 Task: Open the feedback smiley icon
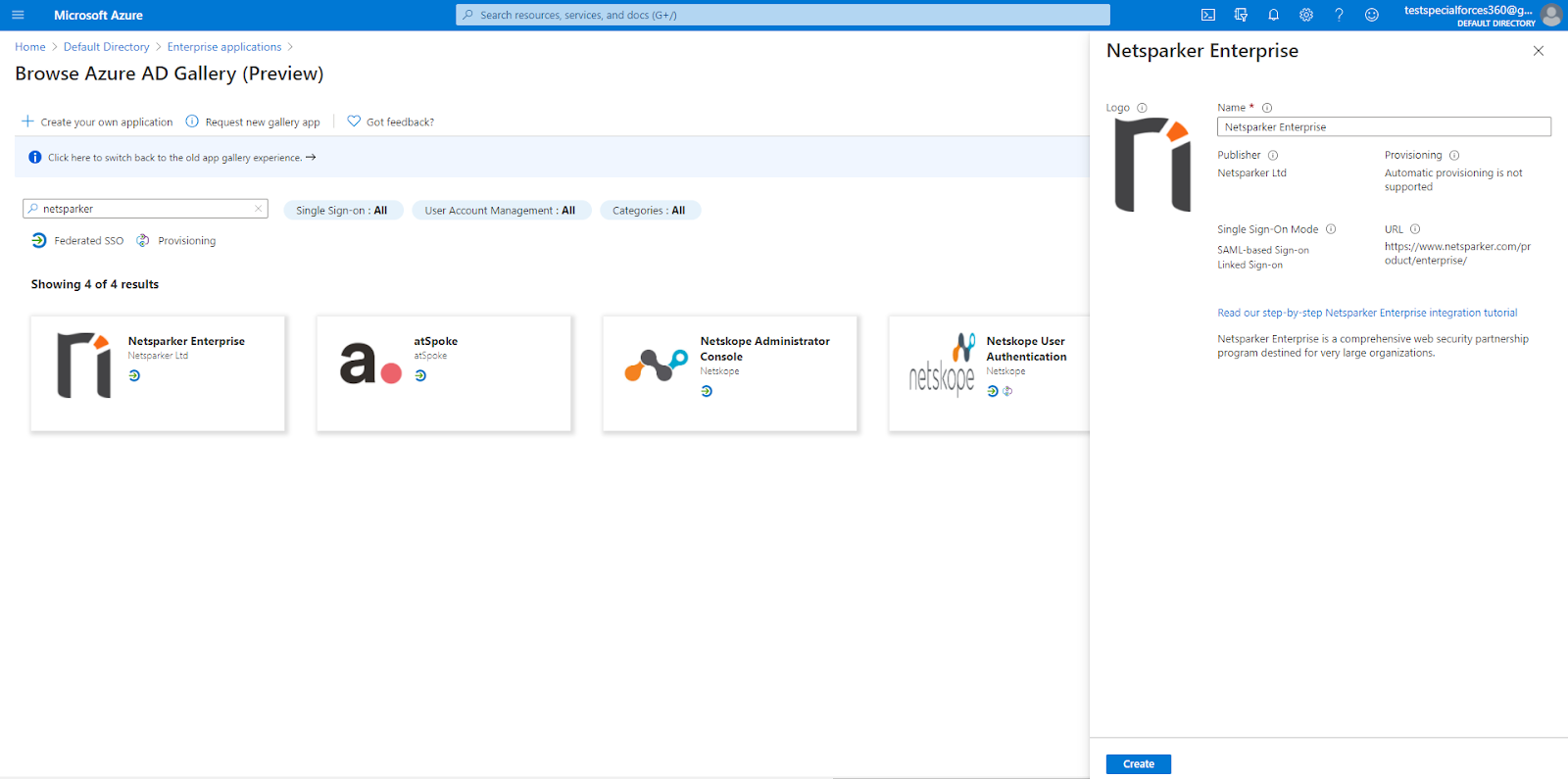tap(1372, 15)
